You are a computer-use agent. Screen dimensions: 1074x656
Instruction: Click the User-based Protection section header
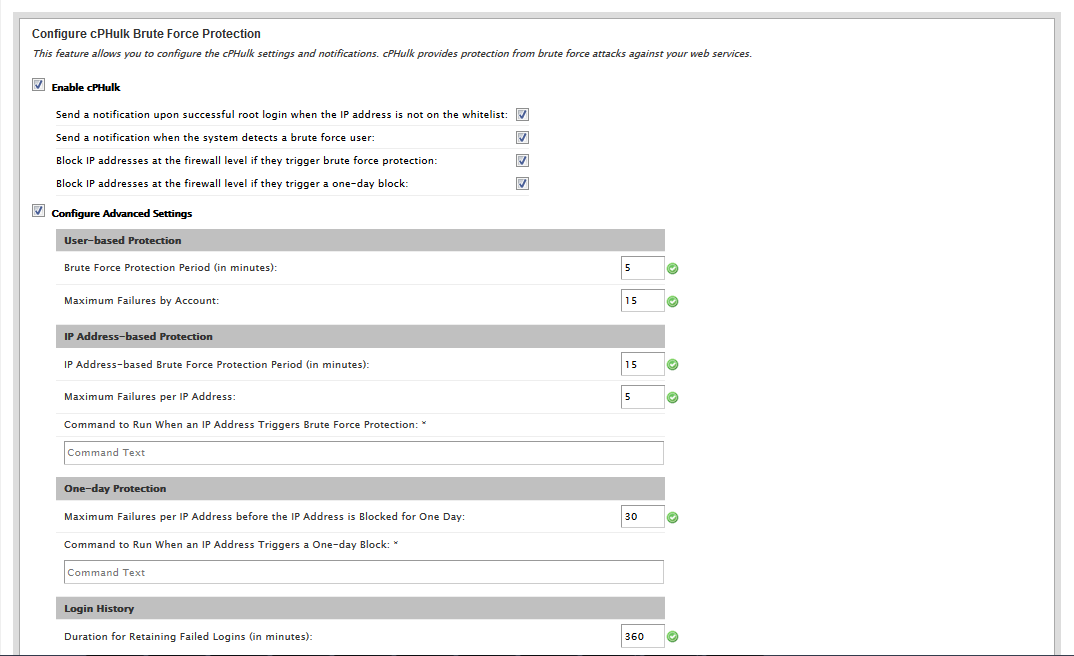click(x=360, y=240)
